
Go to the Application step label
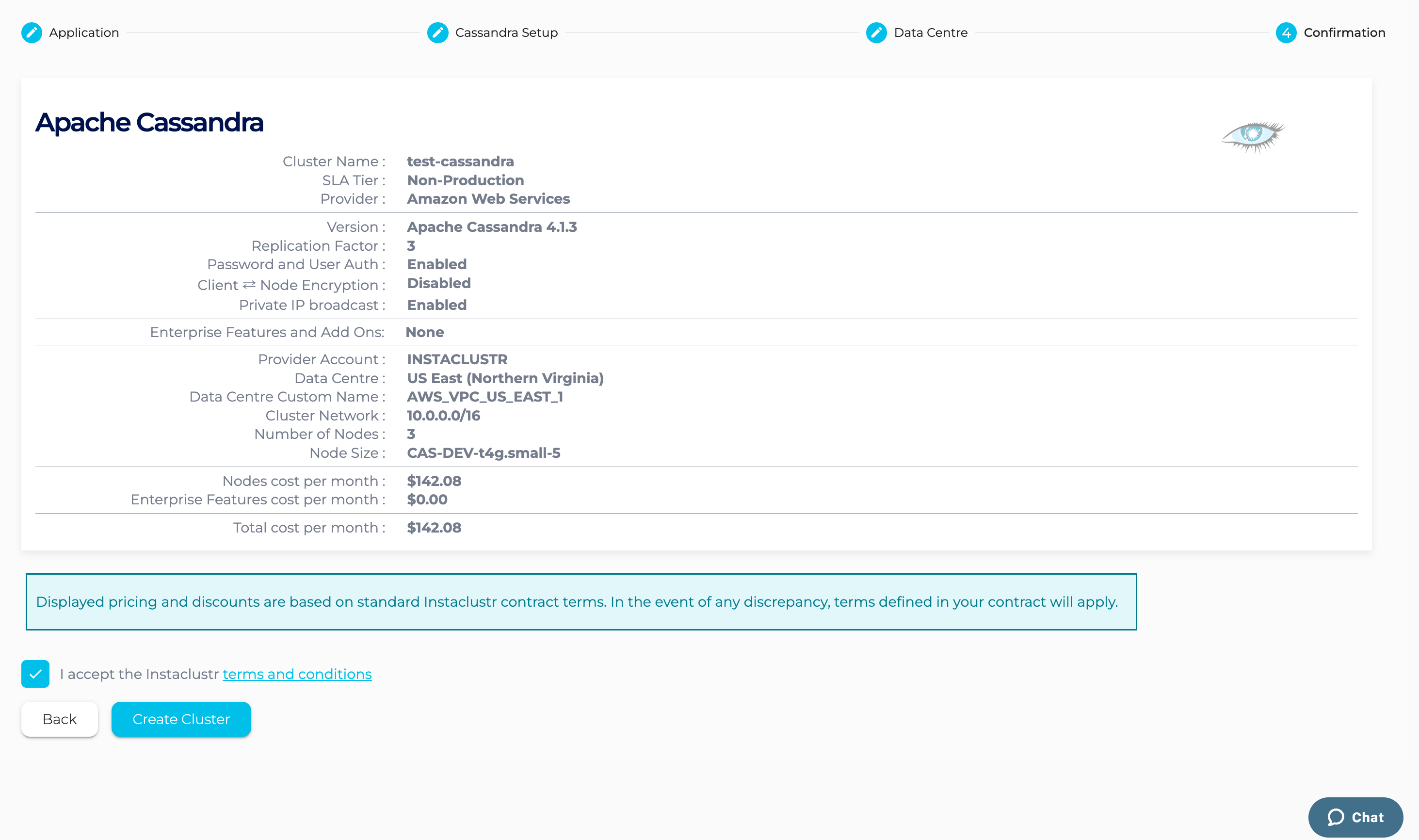tap(84, 33)
